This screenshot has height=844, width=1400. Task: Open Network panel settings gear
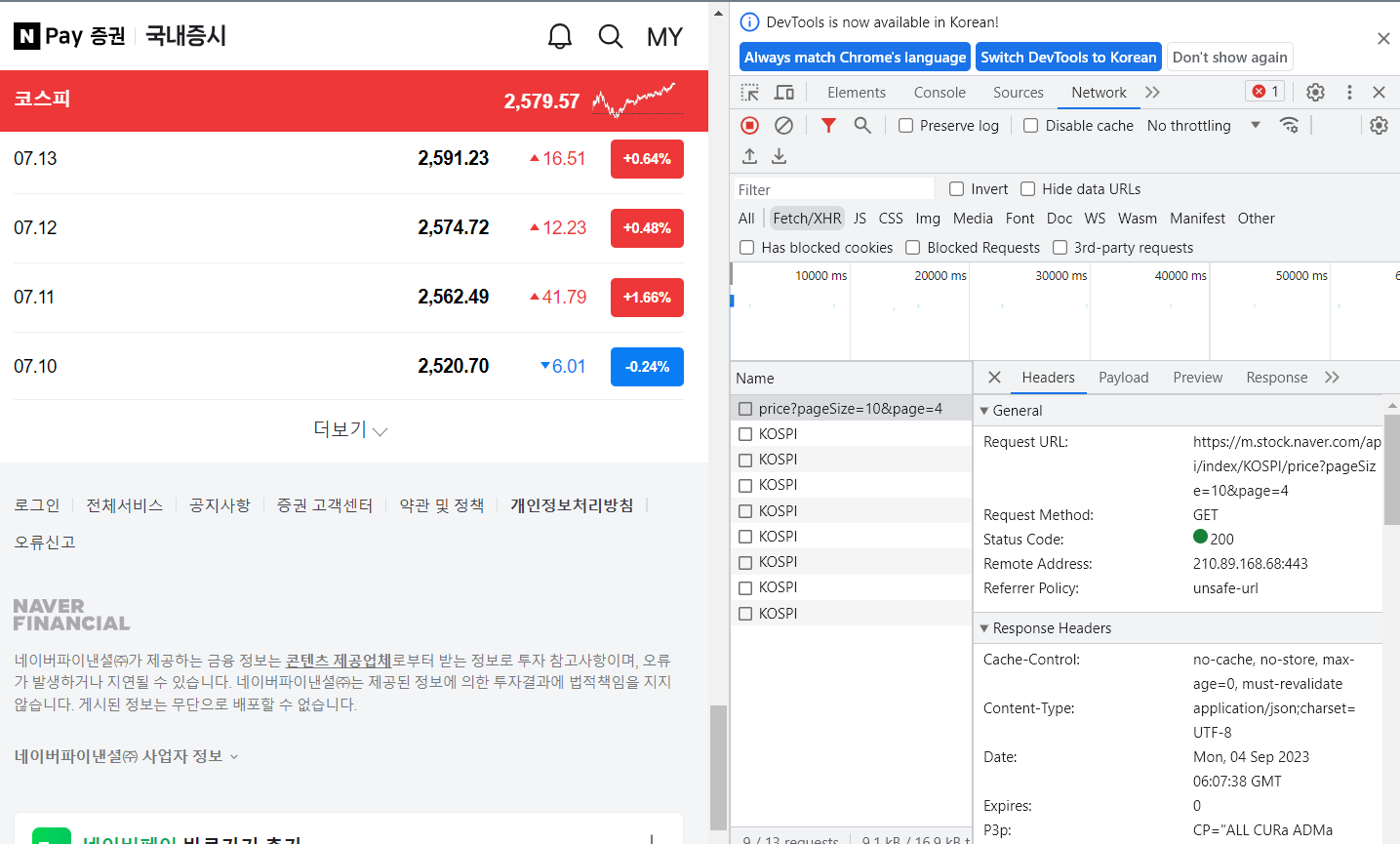point(1379,125)
